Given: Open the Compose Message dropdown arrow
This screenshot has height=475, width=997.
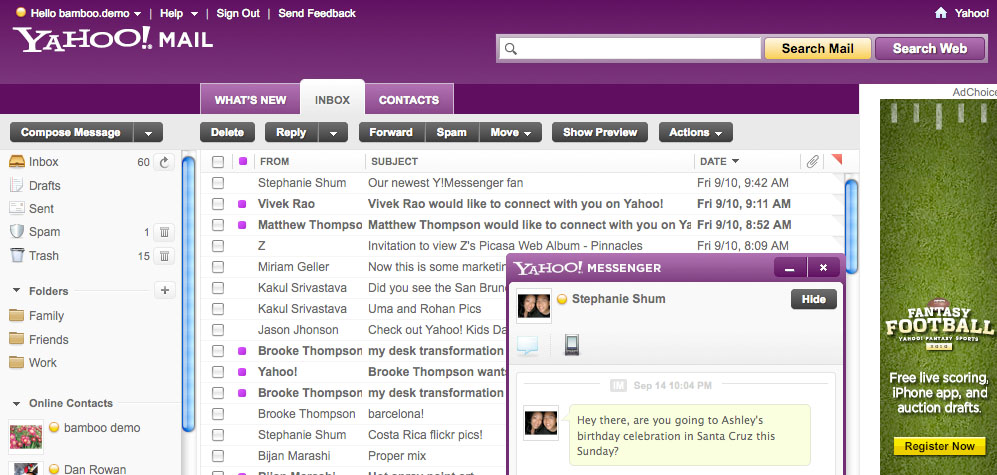Looking at the screenshot, I should coord(148,132).
